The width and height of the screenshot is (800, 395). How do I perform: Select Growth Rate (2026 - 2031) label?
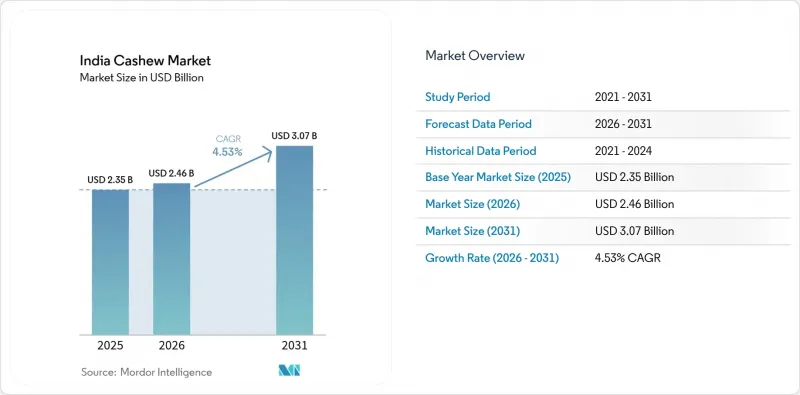point(492,258)
